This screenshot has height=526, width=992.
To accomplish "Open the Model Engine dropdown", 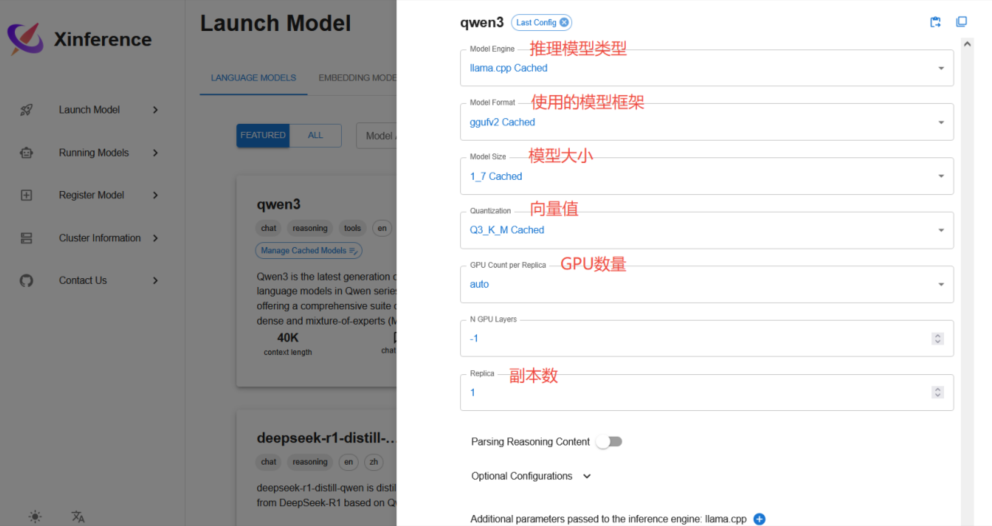I will click(x=707, y=68).
